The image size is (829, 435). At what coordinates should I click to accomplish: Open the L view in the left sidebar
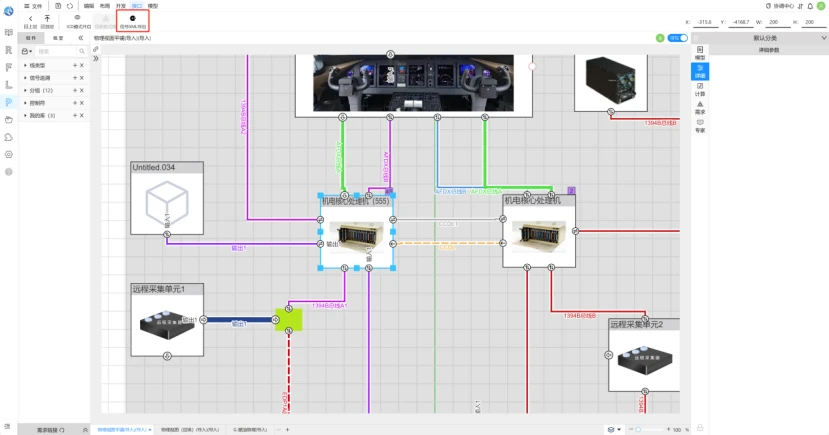(x=8, y=85)
